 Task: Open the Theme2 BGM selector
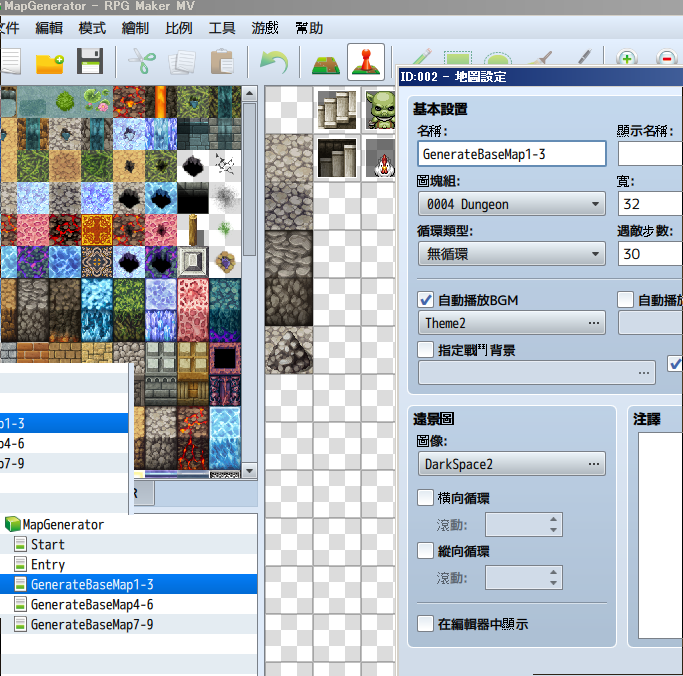[511, 323]
